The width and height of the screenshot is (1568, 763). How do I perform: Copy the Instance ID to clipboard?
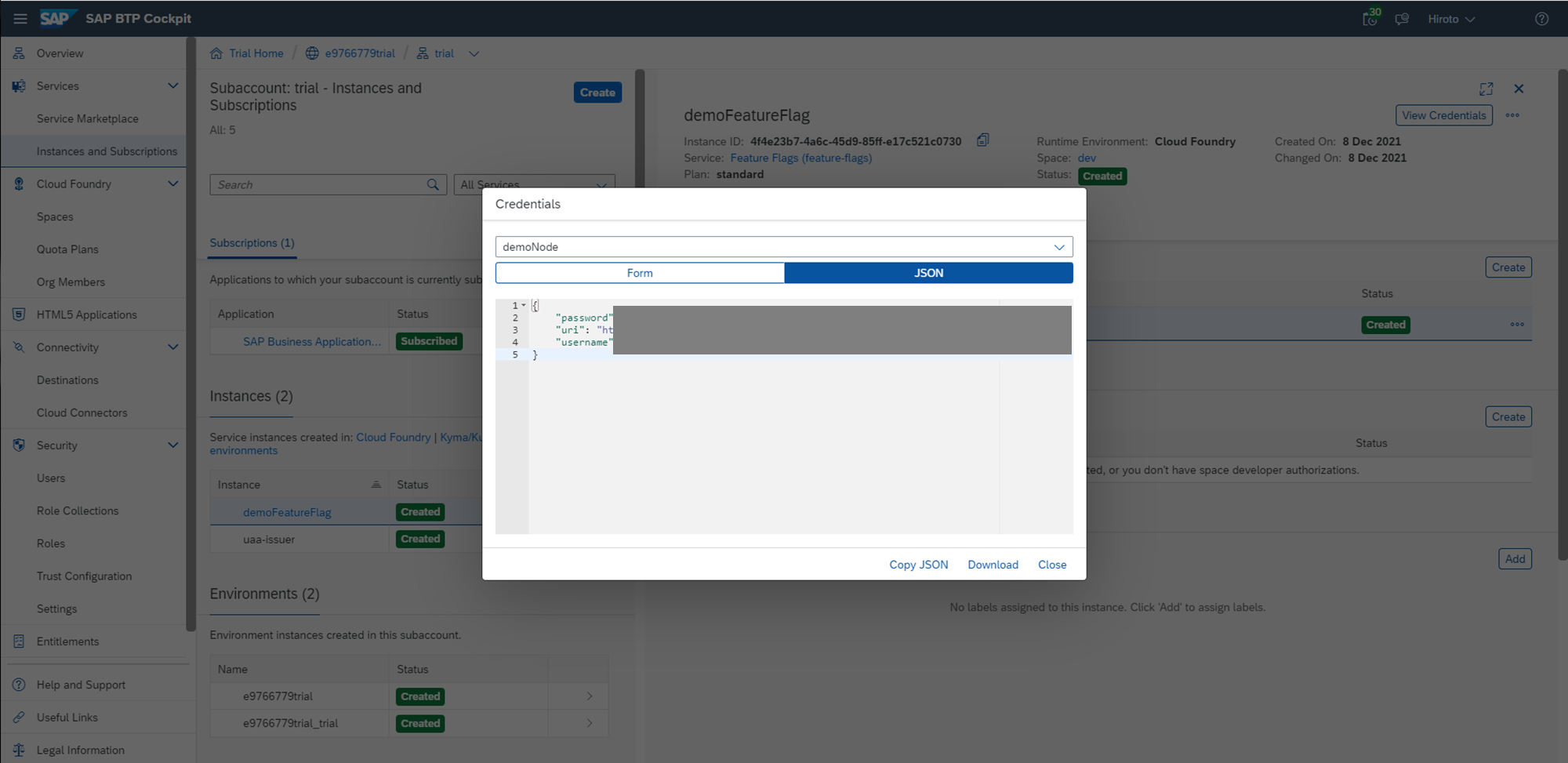982,140
